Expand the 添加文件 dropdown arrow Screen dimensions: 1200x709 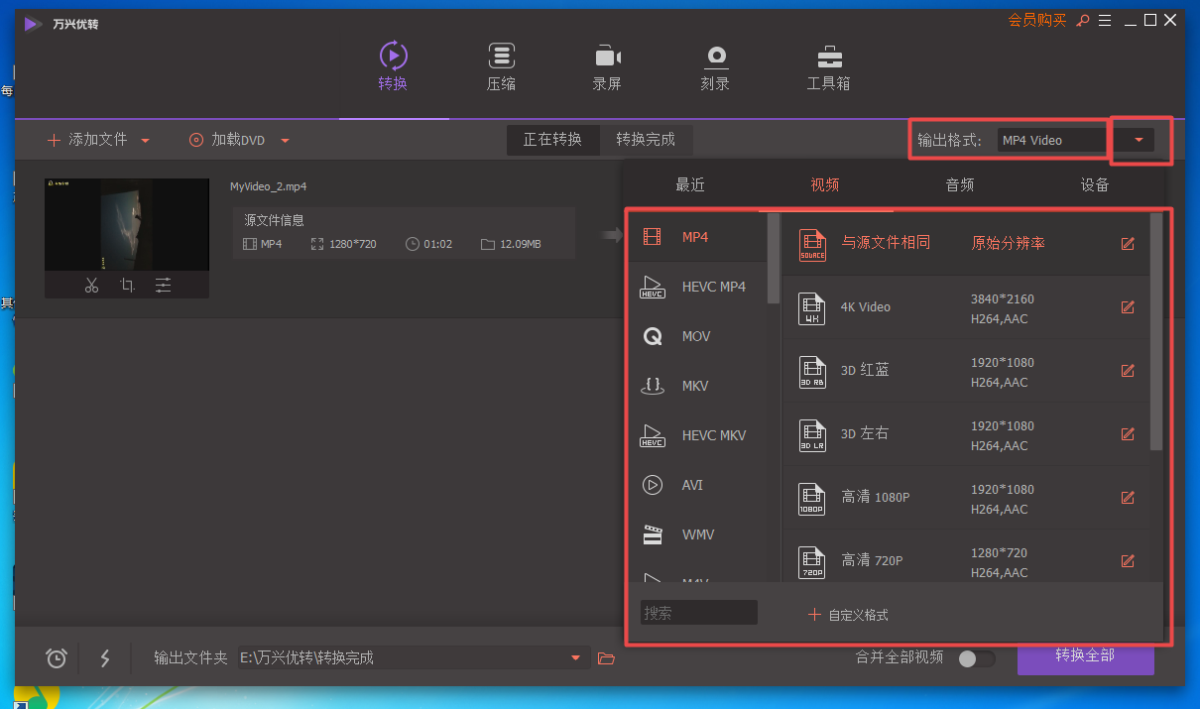[145, 141]
